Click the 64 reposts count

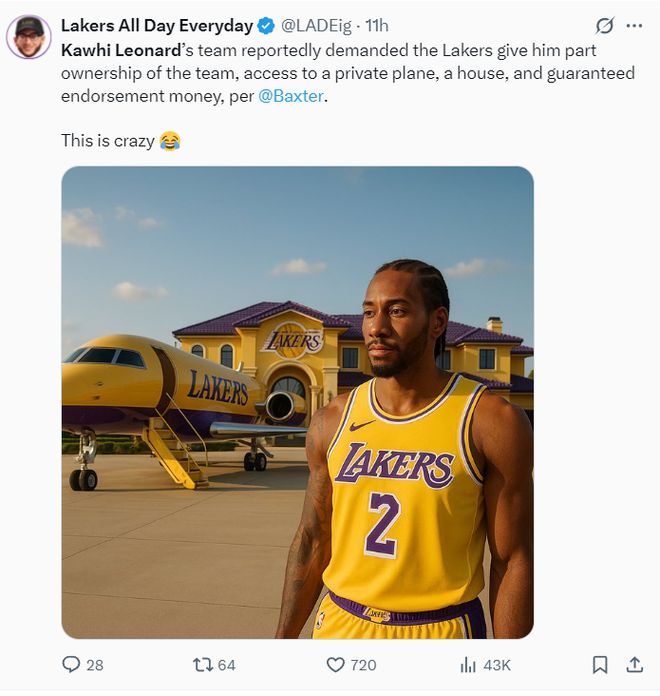pyautogui.click(x=226, y=665)
